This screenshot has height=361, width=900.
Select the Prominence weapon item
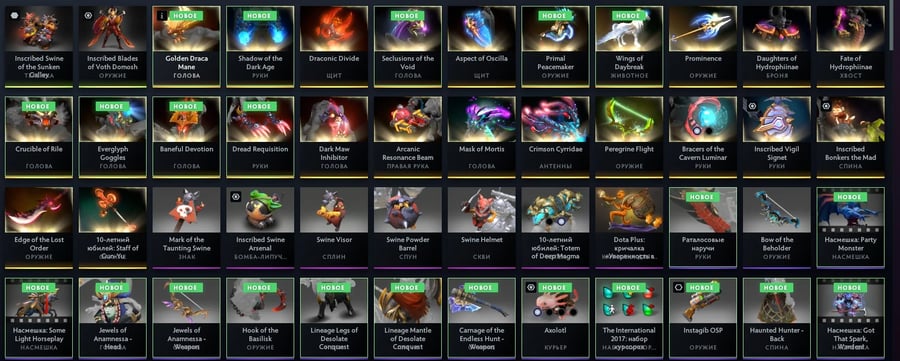pyautogui.click(x=703, y=46)
